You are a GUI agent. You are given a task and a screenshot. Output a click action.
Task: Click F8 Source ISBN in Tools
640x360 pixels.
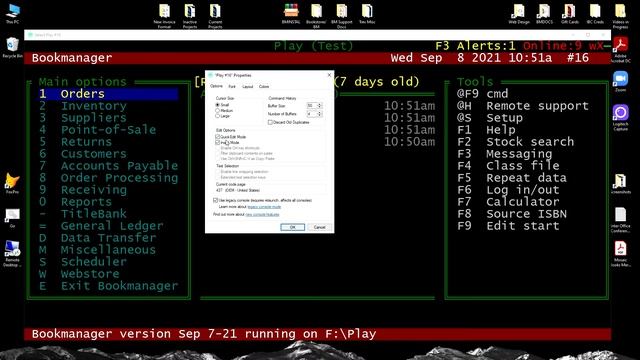click(512, 214)
